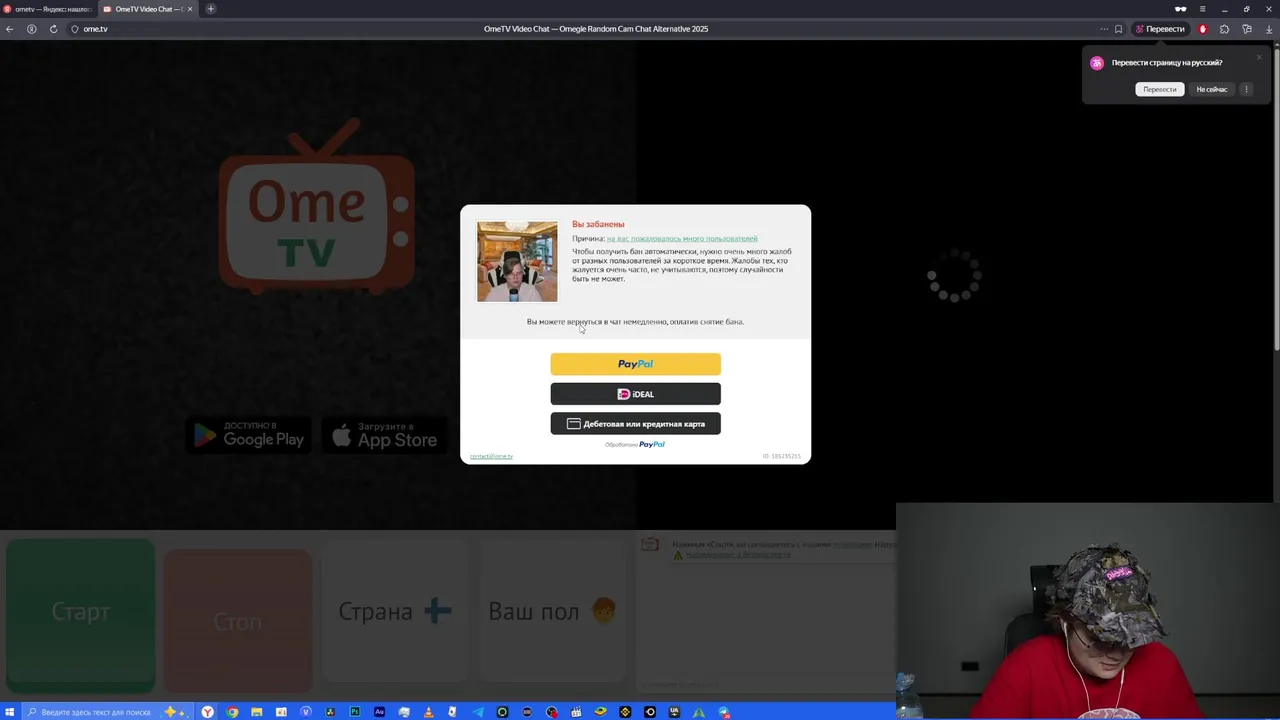Open the Windows Start menu

pyautogui.click(x=10, y=712)
